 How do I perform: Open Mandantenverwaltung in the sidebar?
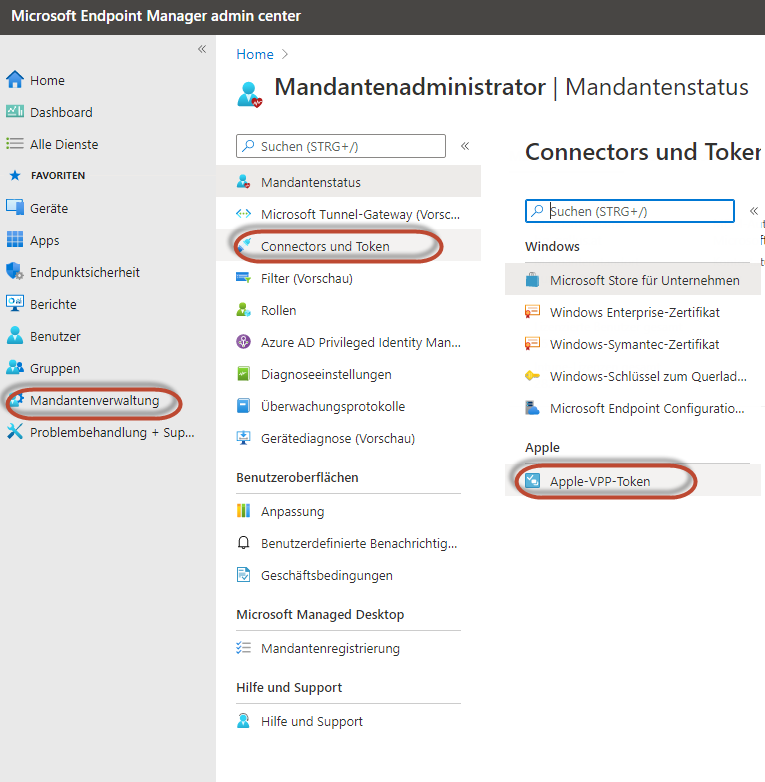pyautogui.click(x=94, y=400)
